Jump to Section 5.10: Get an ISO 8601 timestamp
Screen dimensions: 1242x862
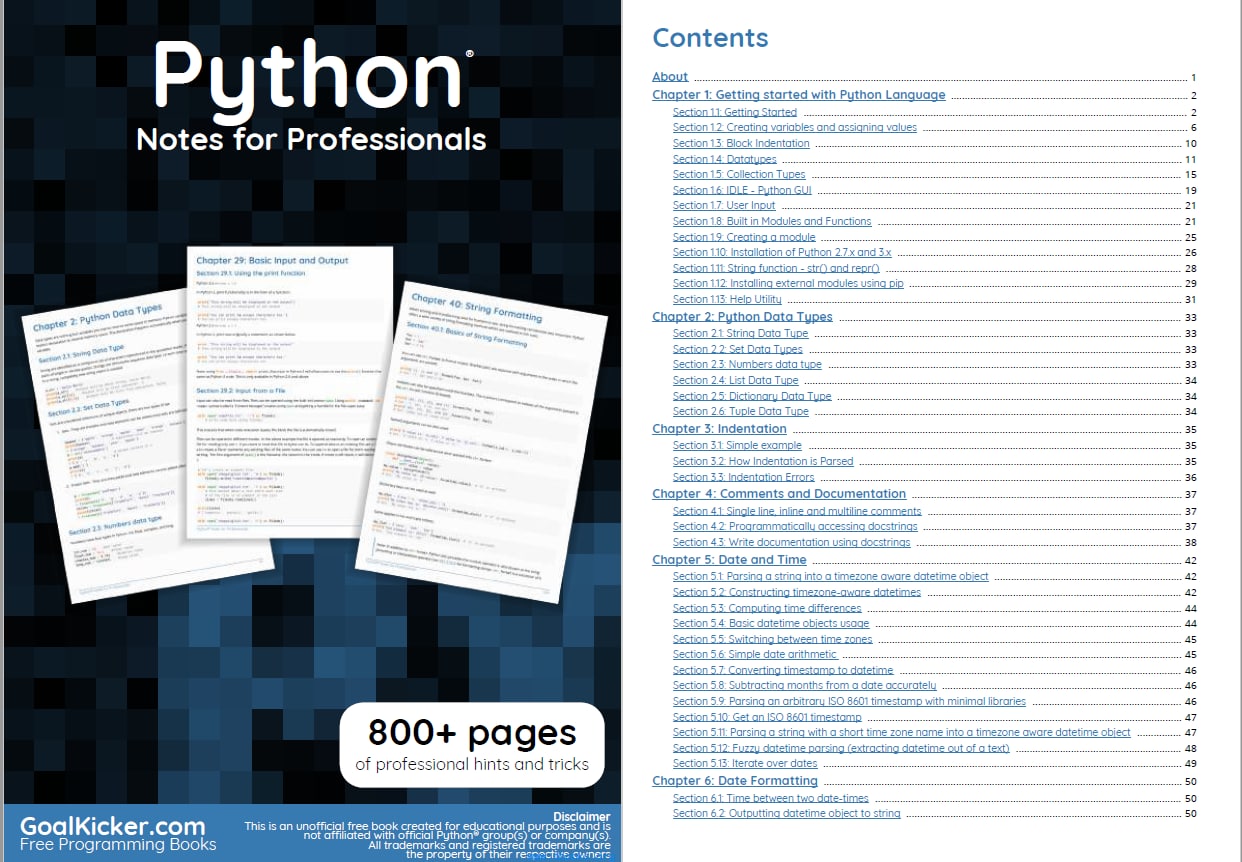pyautogui.click(x=767, y=717)
